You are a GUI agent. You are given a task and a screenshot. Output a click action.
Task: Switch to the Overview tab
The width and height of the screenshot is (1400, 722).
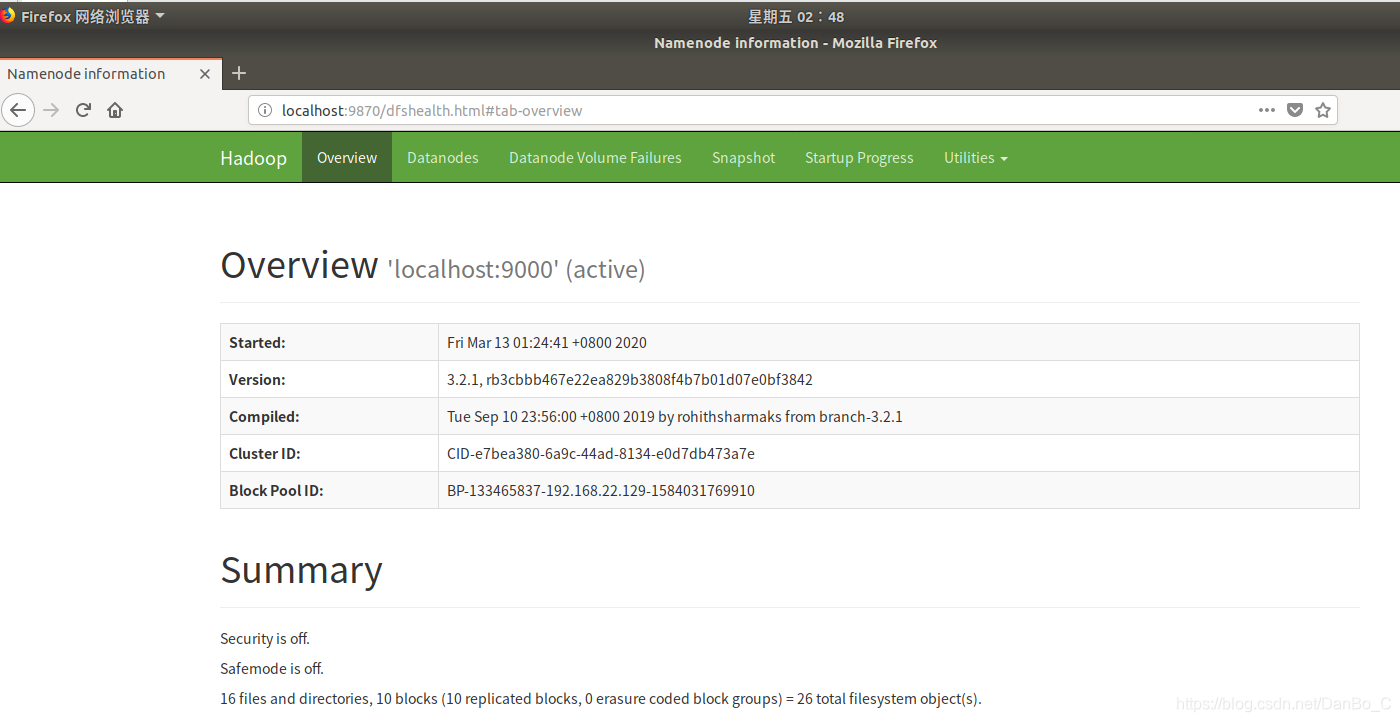coord(347,158)
